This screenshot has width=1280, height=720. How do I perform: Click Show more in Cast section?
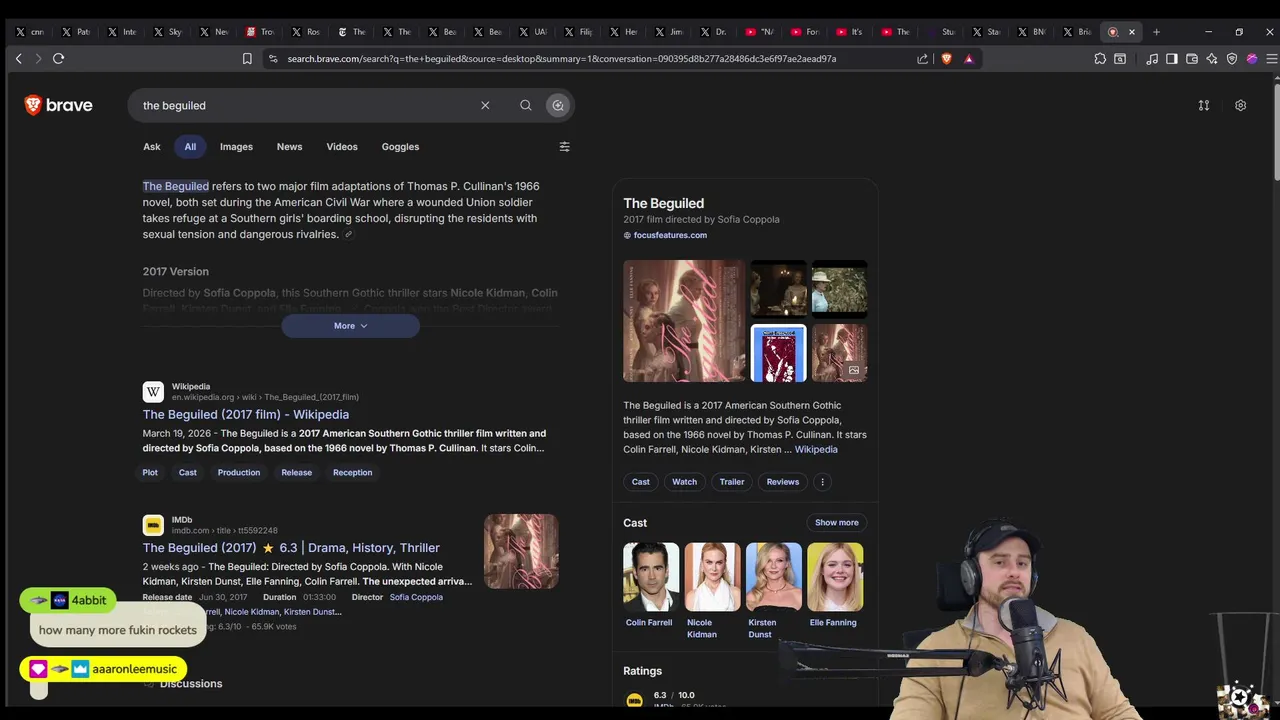837,523
